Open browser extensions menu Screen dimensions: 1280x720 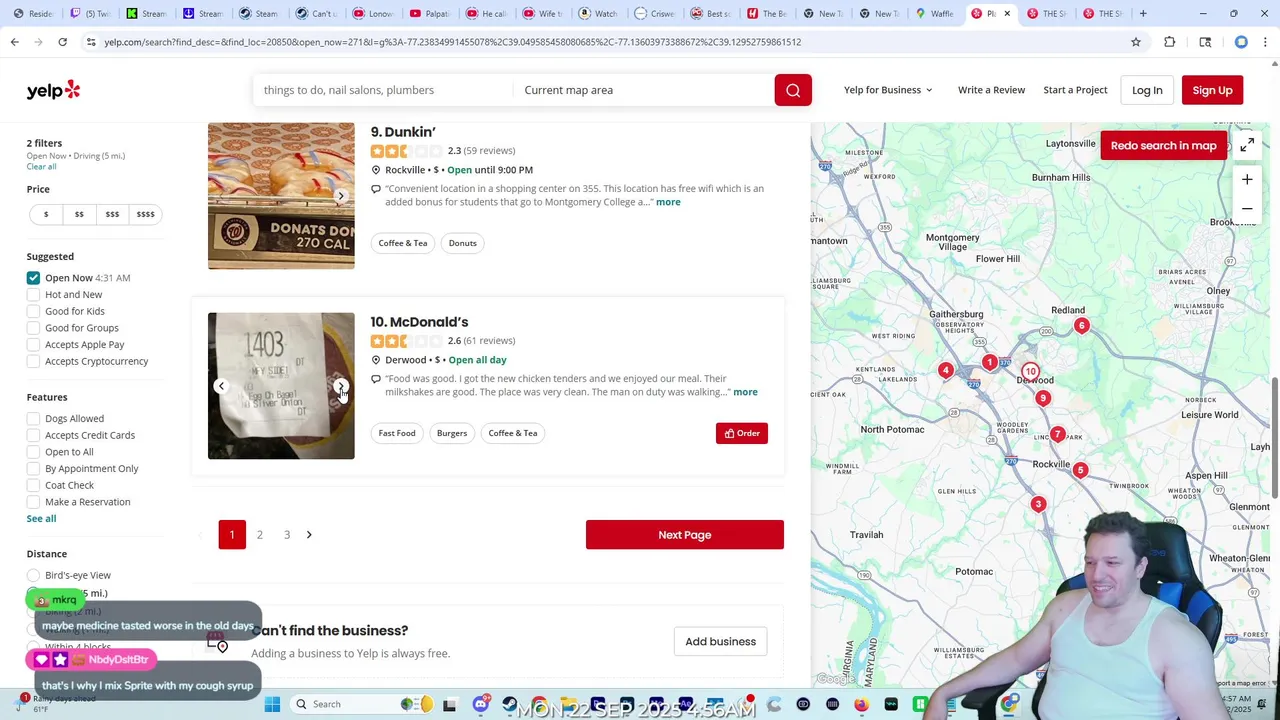coord(1169,42)
